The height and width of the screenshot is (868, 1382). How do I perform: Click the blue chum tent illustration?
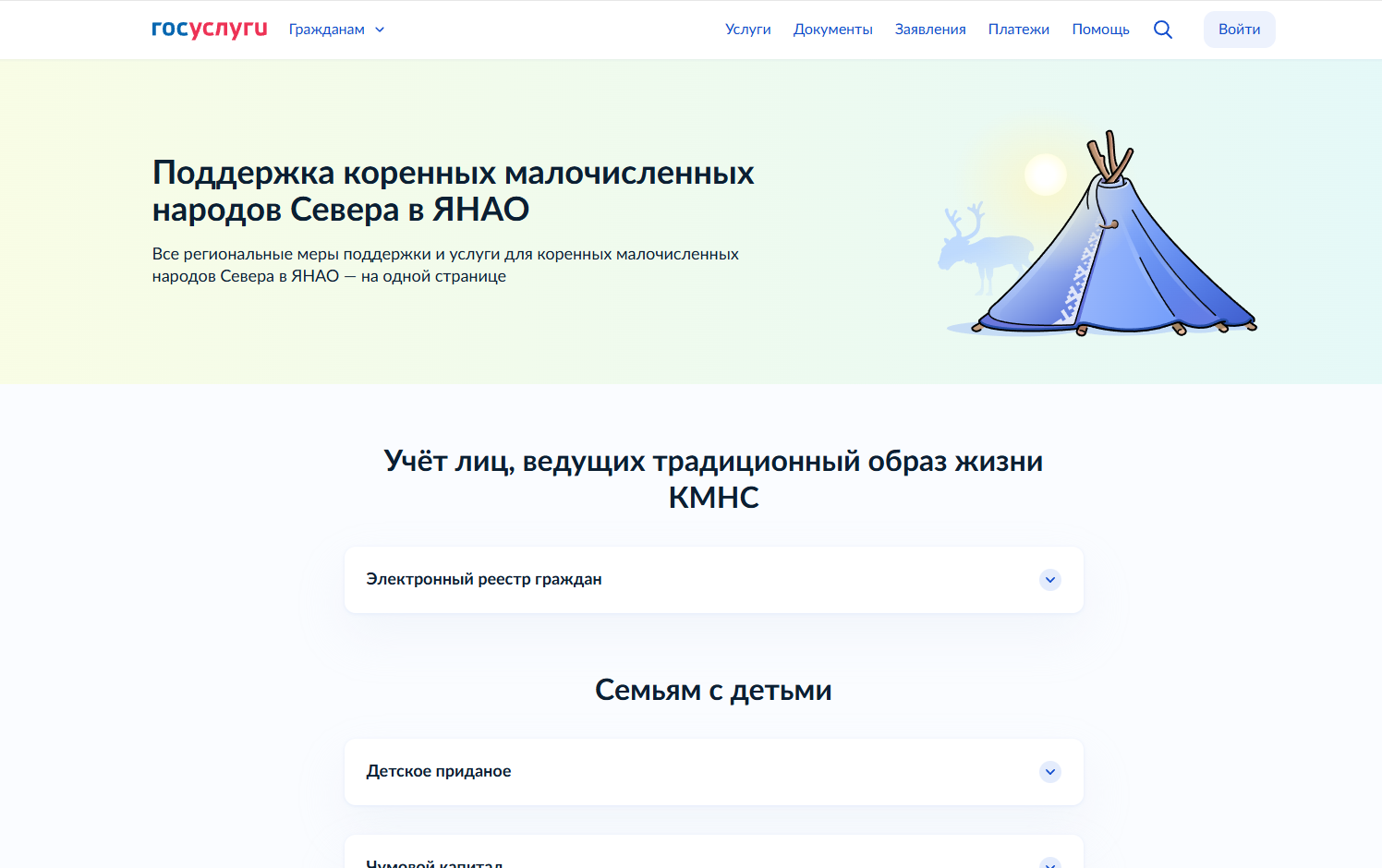pyautogui.click(x=1118, y=259)
